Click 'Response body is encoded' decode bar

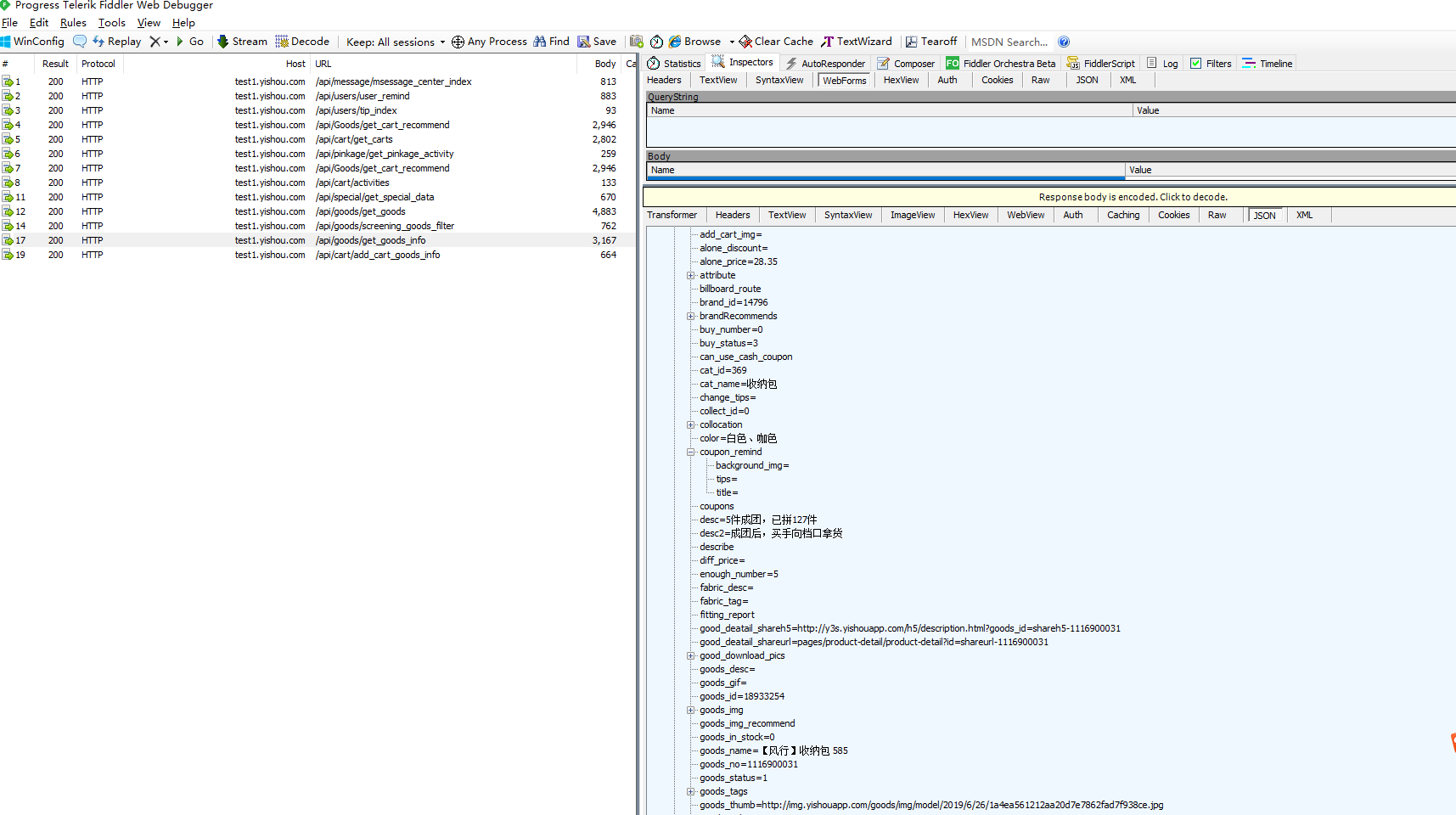point(1049,197)
